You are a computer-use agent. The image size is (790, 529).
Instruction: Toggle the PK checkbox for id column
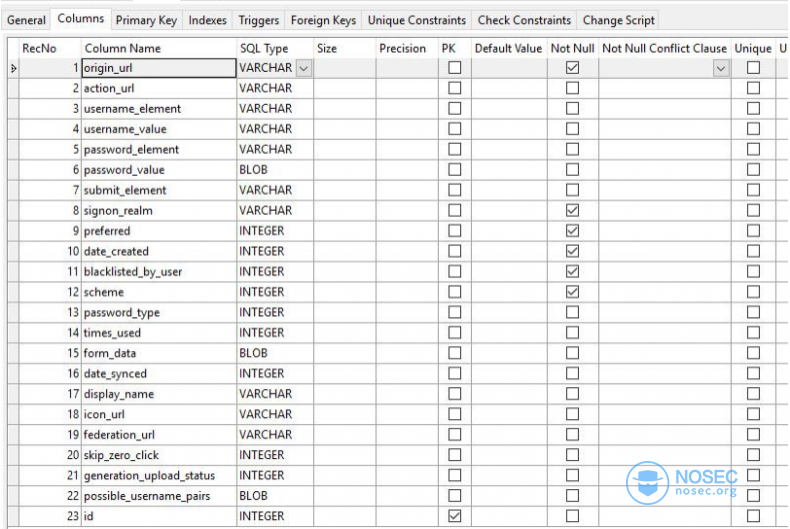(454, 516)
